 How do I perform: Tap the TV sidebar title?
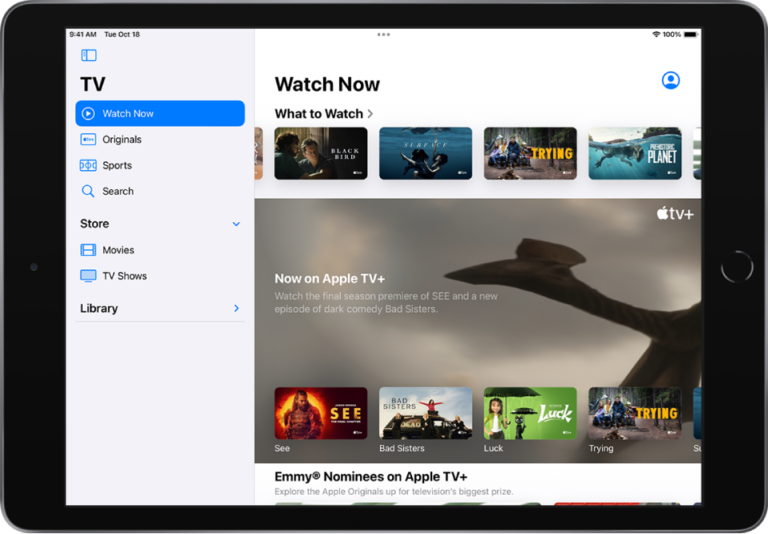point(93,84)
